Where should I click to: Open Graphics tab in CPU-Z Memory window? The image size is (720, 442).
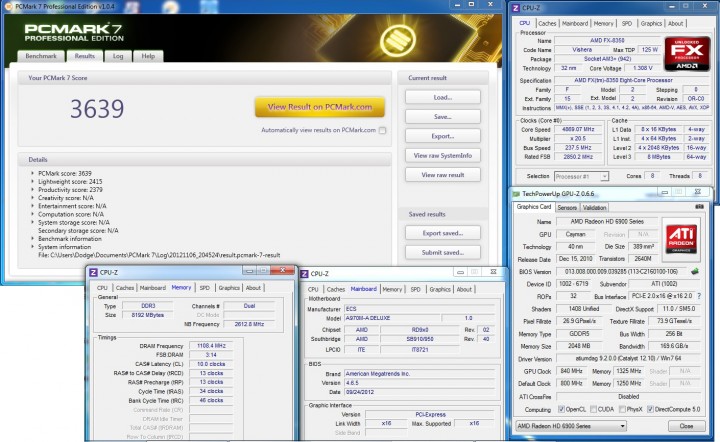point(229,288)
